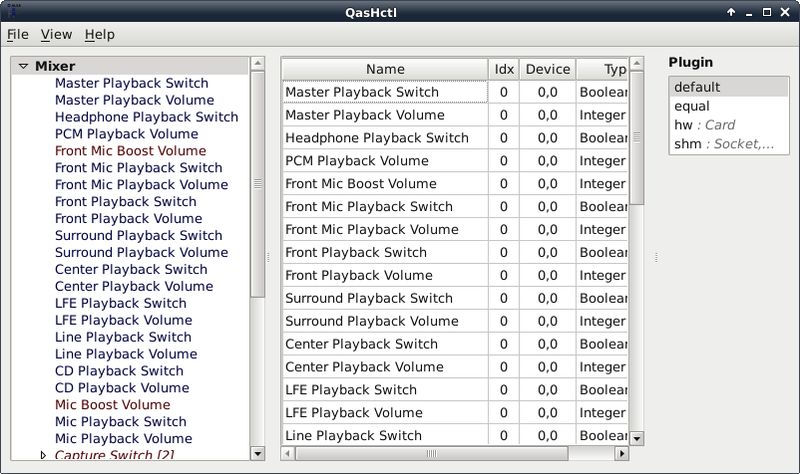Collapse the Mixer tree node
The height and width of the screenshot is (474, 800).
click(x=23, y=66)
